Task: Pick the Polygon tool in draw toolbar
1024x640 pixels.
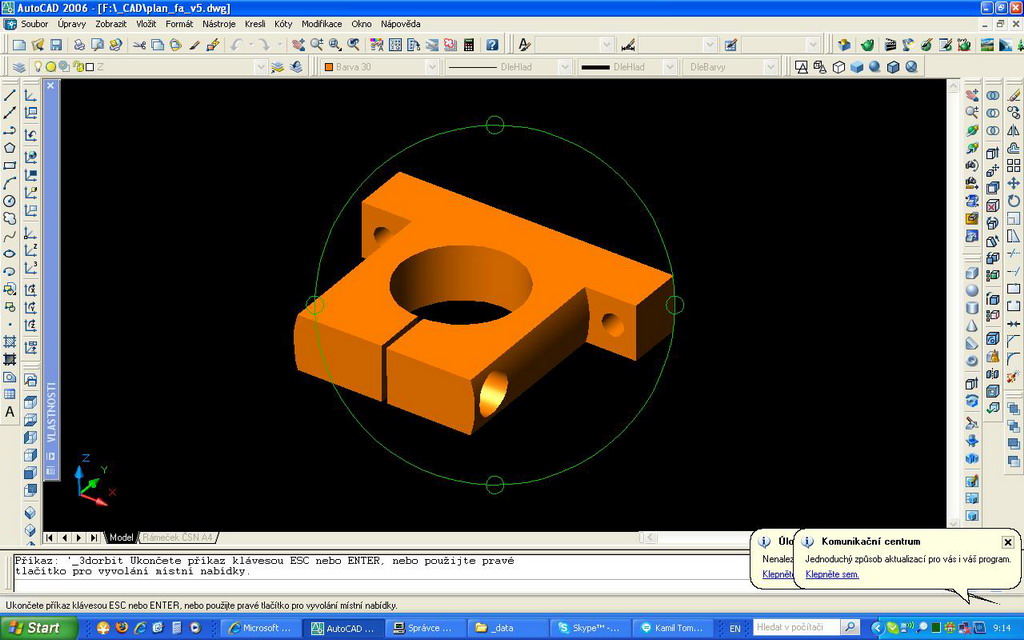Action: [10, 148]
